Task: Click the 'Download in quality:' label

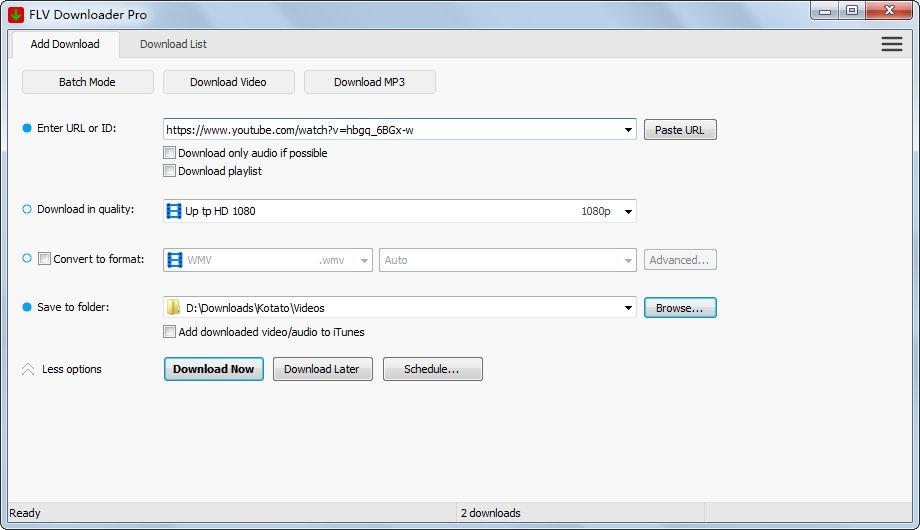Action: (86, 209)
